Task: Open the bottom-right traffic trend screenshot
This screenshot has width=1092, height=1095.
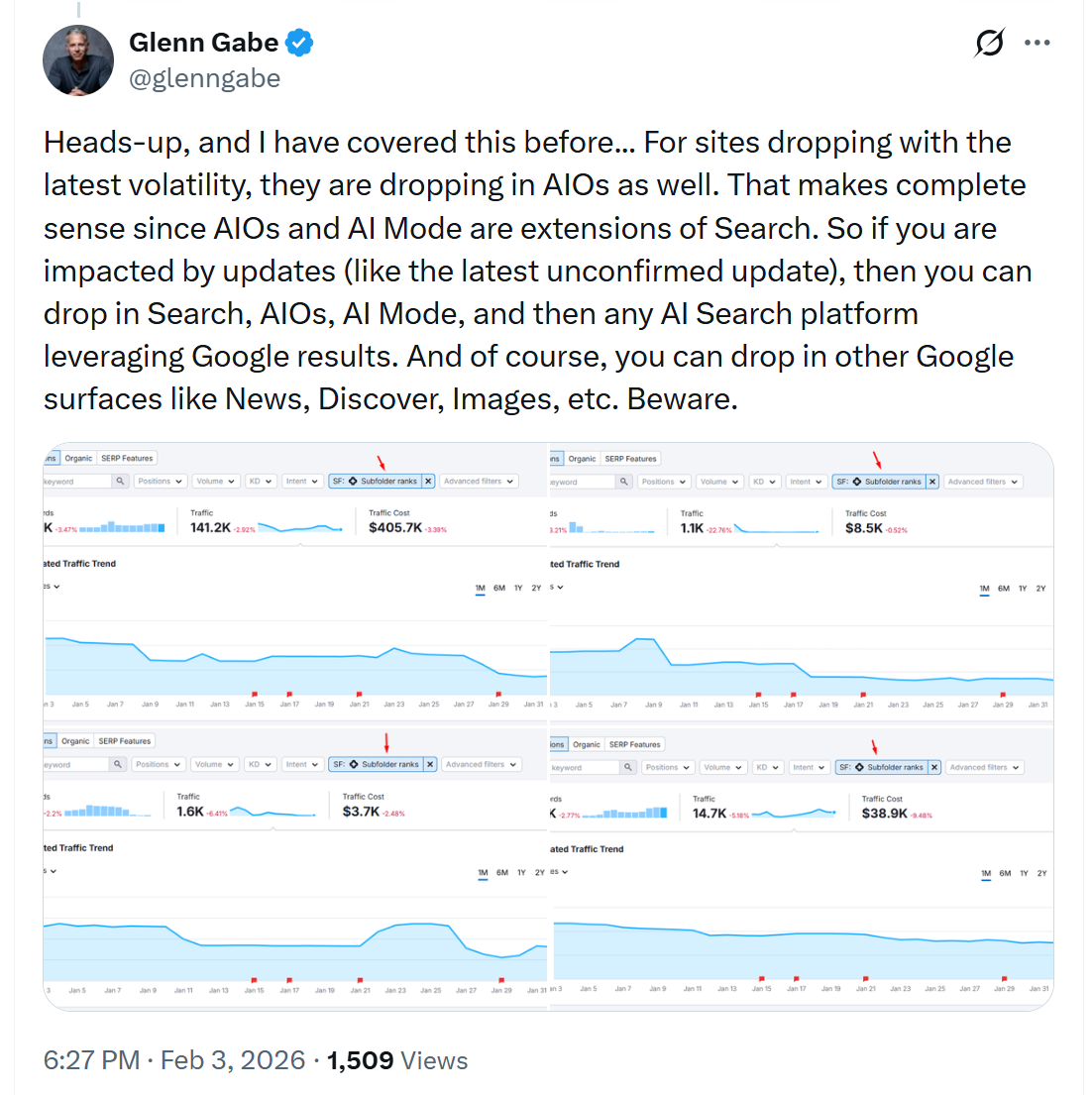Action: pyautogui.click(x=801, y=892)
